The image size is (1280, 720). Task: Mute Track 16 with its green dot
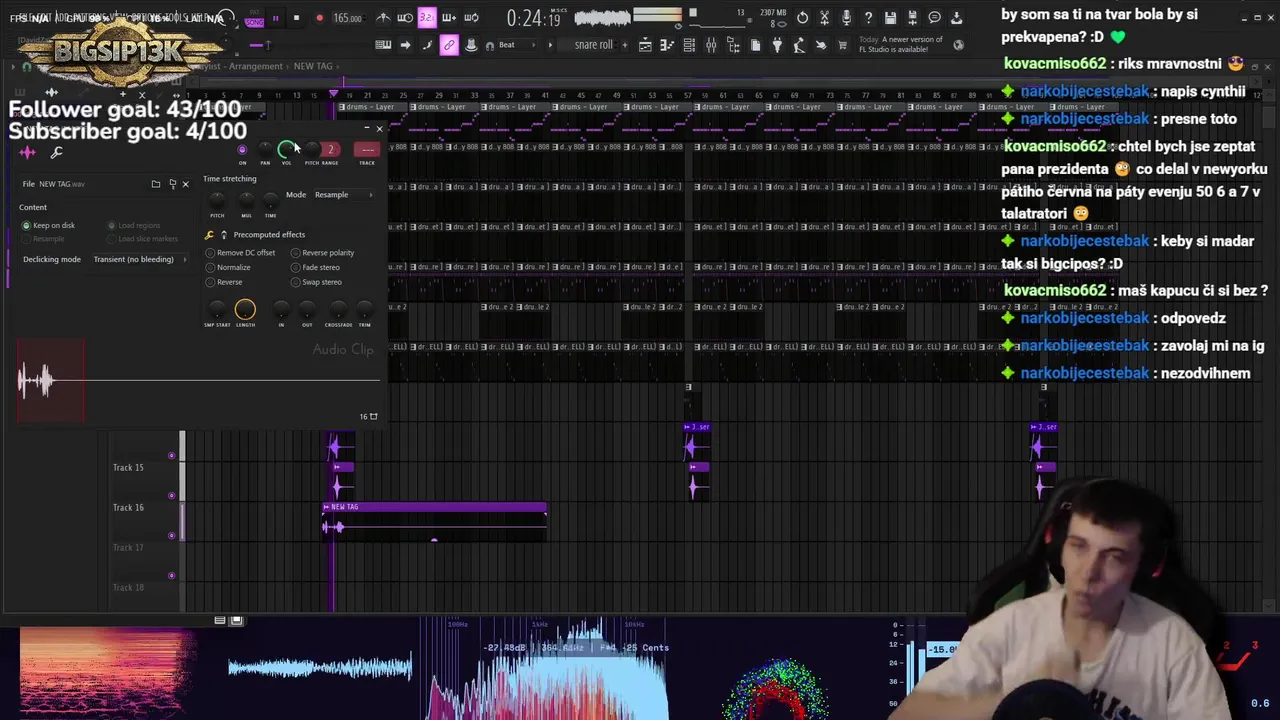click(x=172, y=535)
